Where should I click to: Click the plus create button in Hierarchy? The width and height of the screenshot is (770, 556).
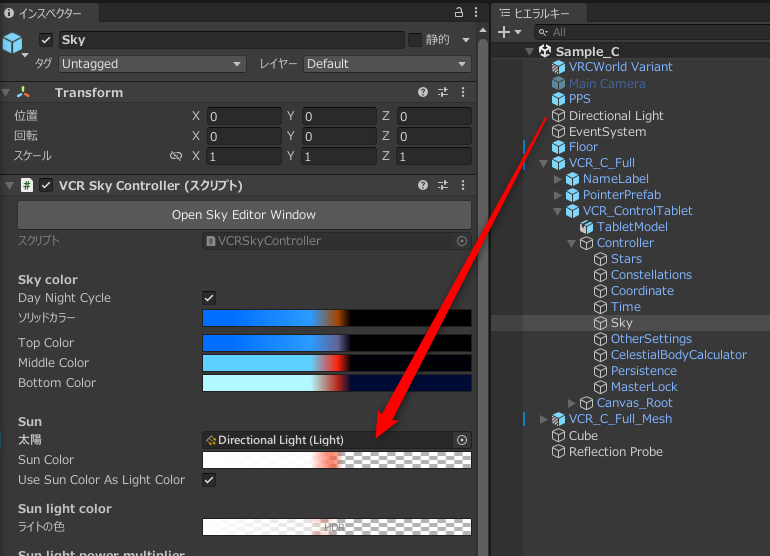[504, 32]
